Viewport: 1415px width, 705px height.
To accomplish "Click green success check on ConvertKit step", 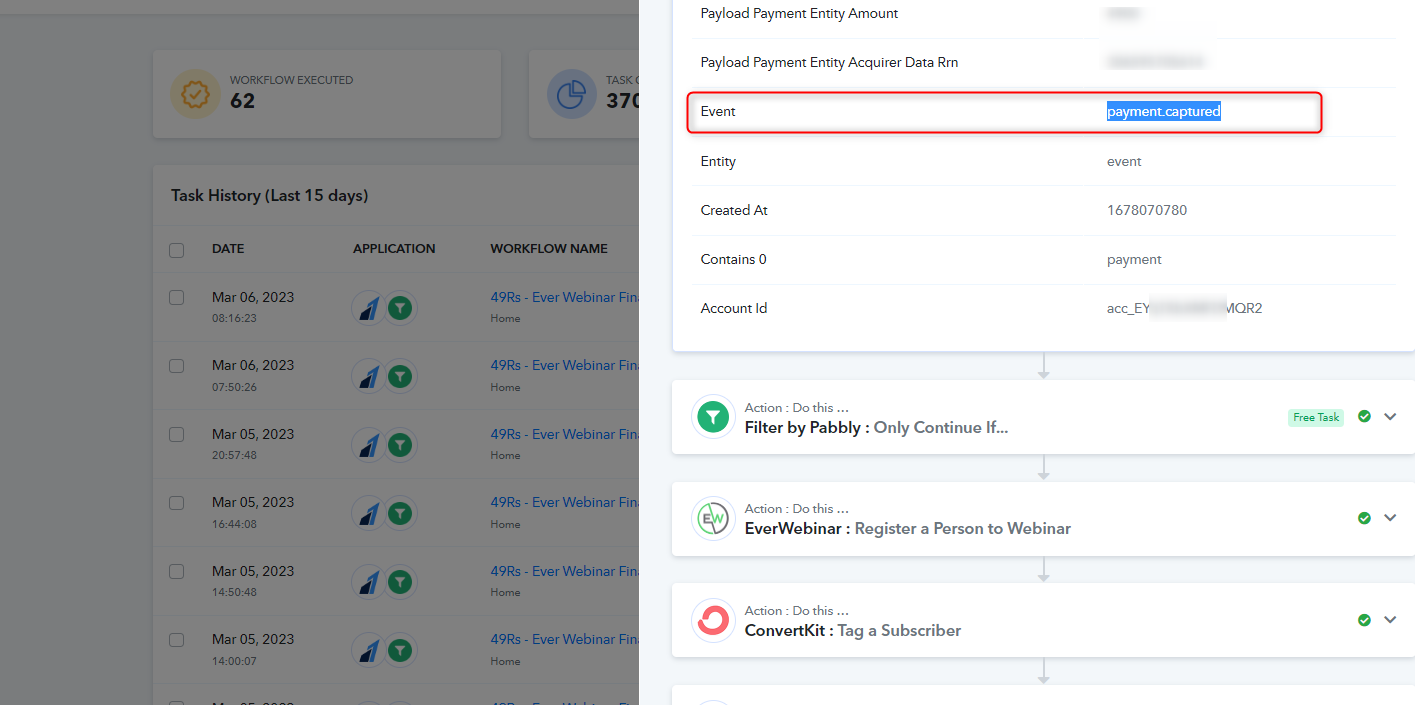I will coord(1364,620).
